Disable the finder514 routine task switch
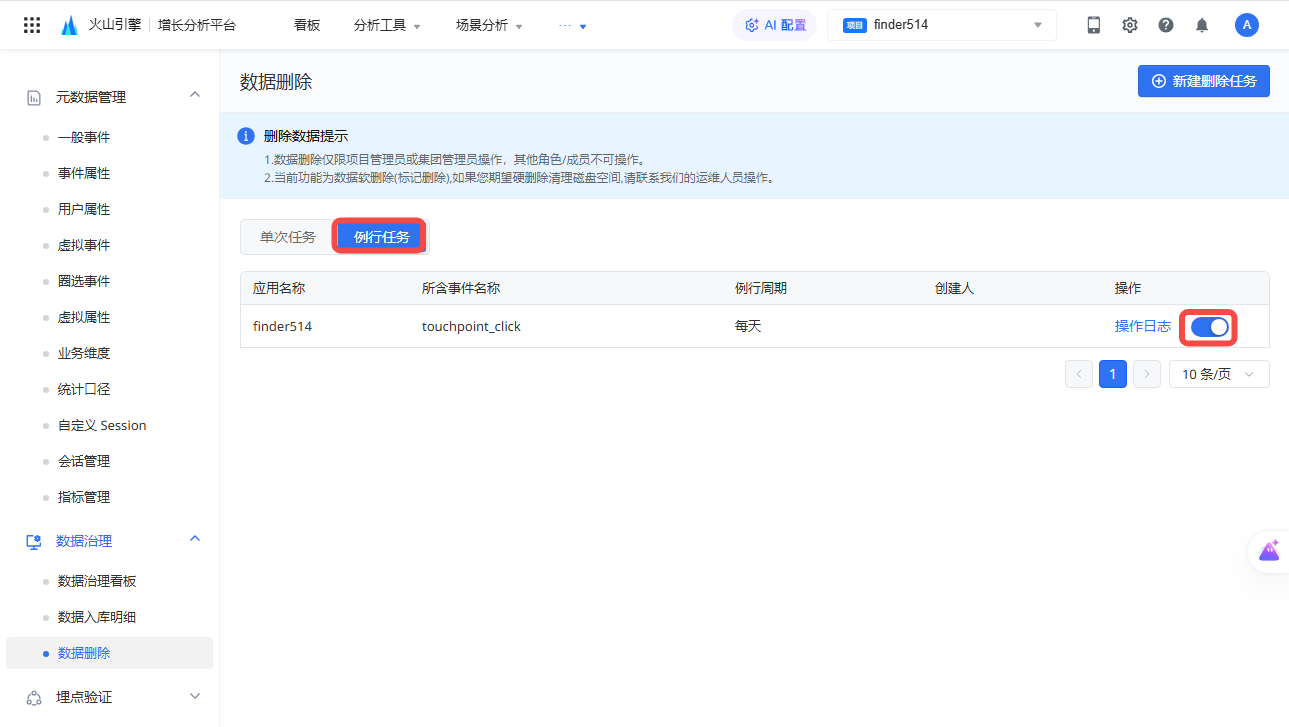Image resolution: width=1289 pixels, height=727 pixels. (1209, 327)
